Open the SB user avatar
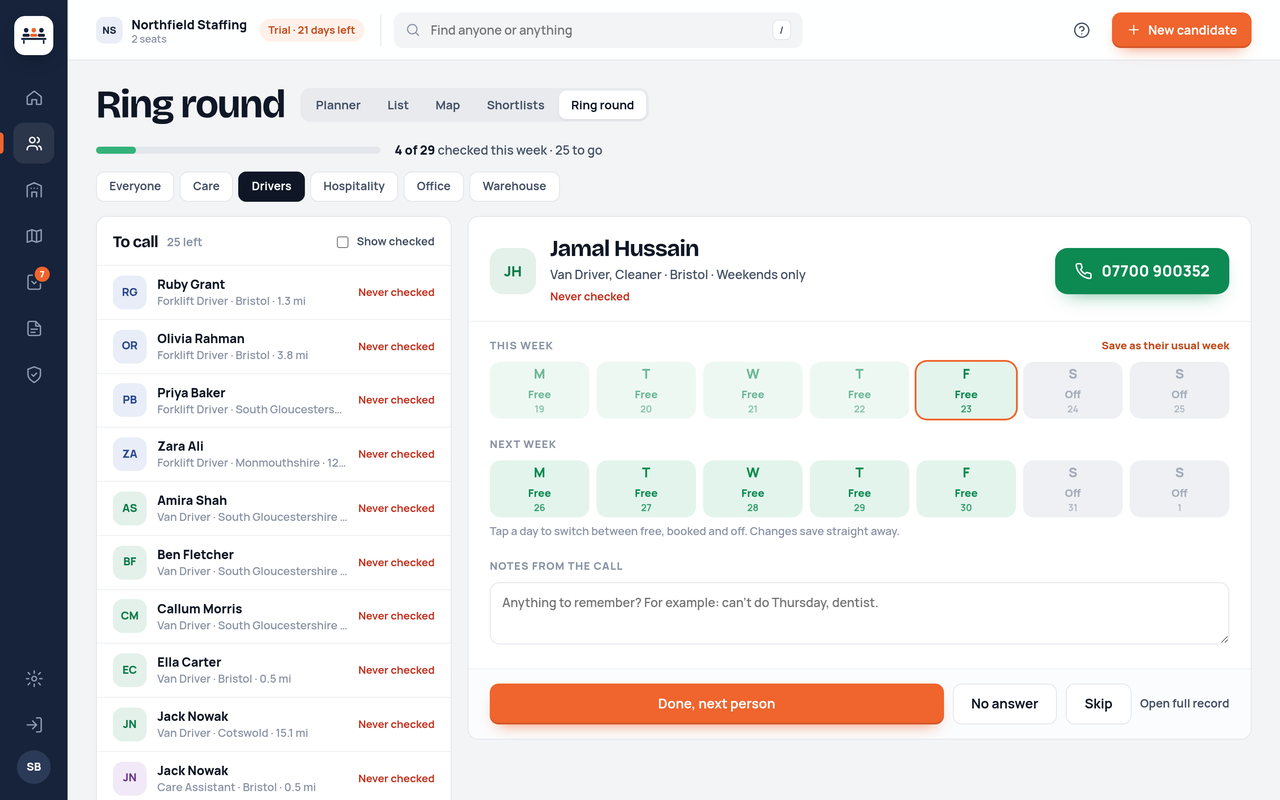Viewport: 1280px width, 800px height. [x=34, y=767]
